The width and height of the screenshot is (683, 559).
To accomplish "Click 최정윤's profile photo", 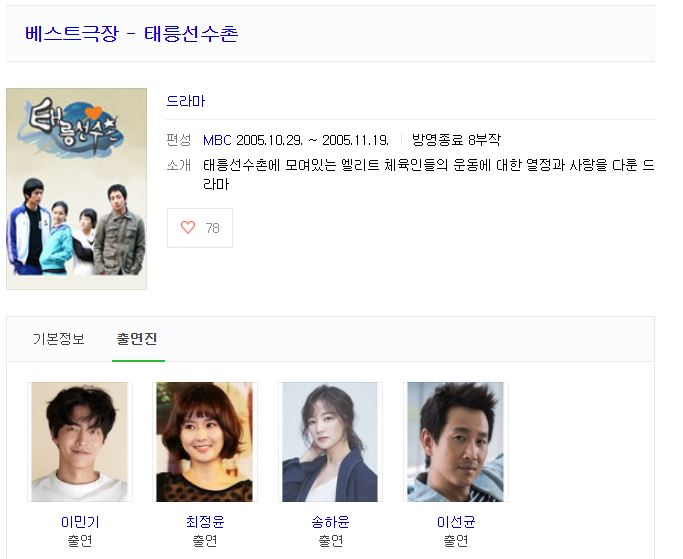I will click(x=204, y=442).
